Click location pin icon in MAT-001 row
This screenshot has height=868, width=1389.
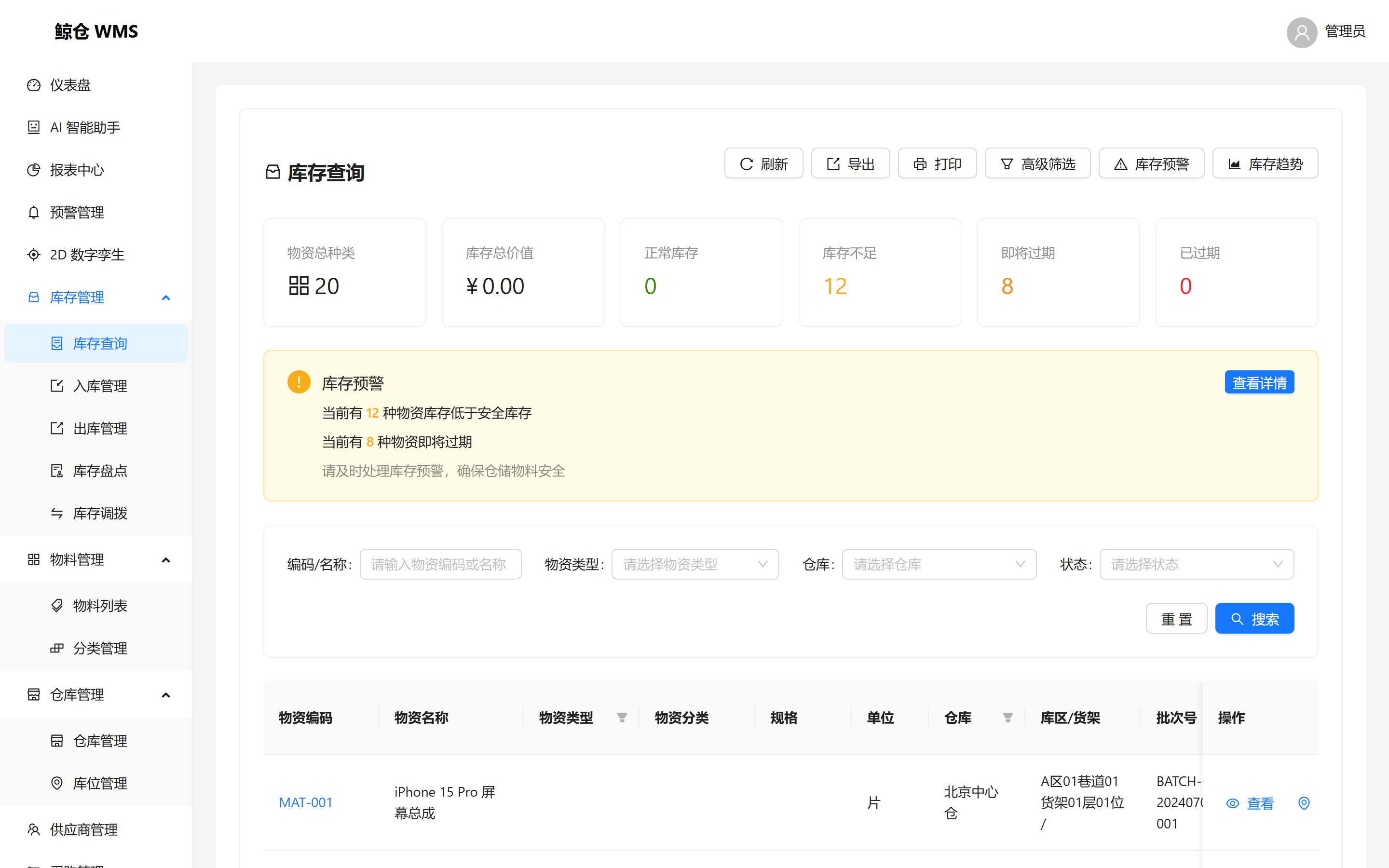pyautogui.click(x=1304, y=803)
